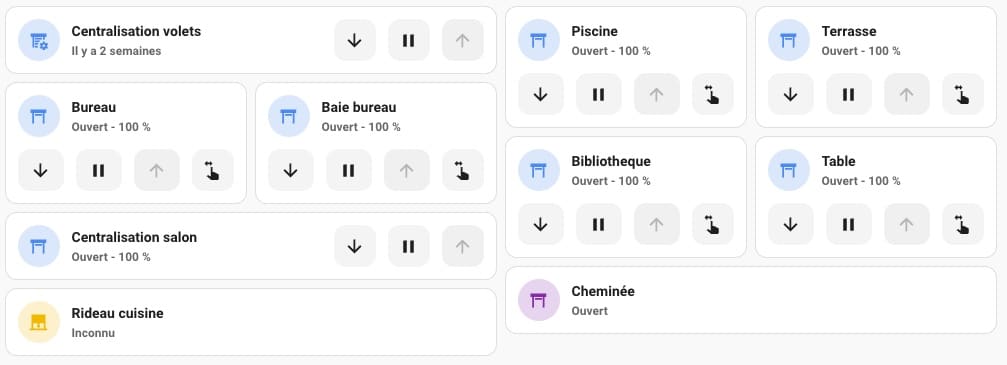
Task: Stop the Baie bureau shutter
Action: point(348,170)
